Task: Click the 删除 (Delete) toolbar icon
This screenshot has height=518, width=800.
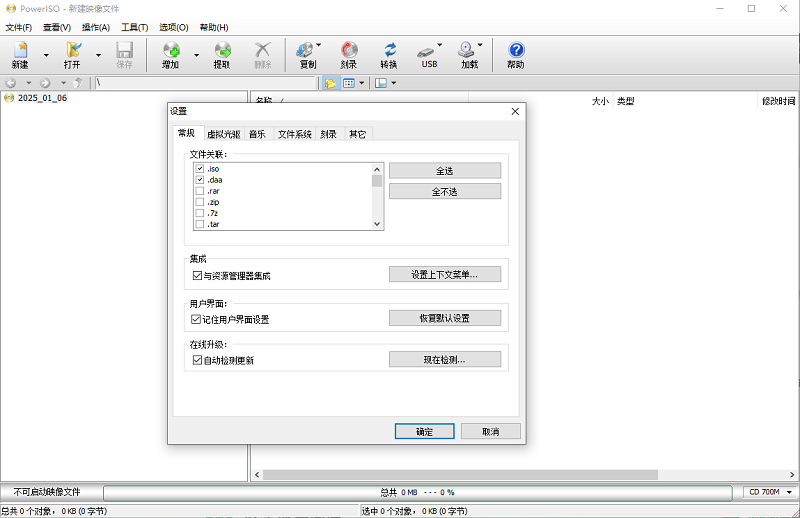Action: pyautogui.click(x=262, y=55)
